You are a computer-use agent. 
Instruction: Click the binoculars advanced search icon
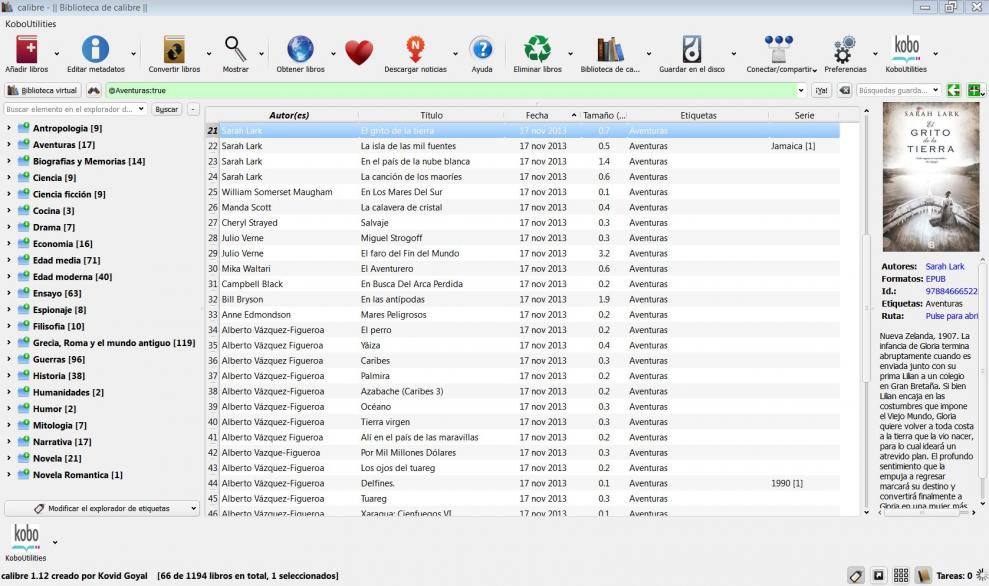coord(94,90)
